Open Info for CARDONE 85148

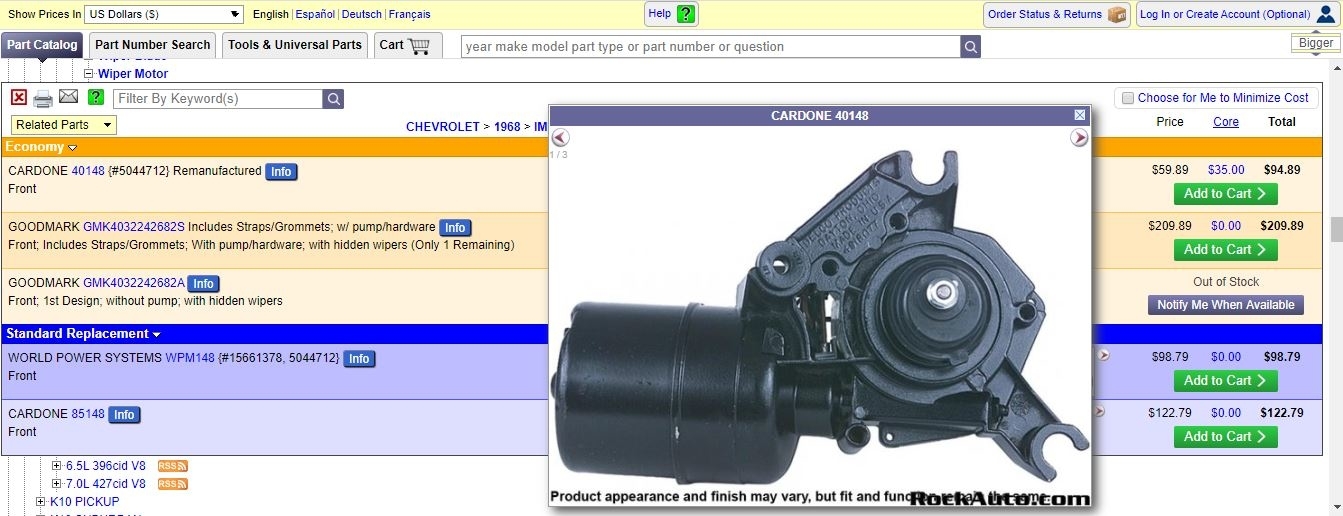coord(124,415)
